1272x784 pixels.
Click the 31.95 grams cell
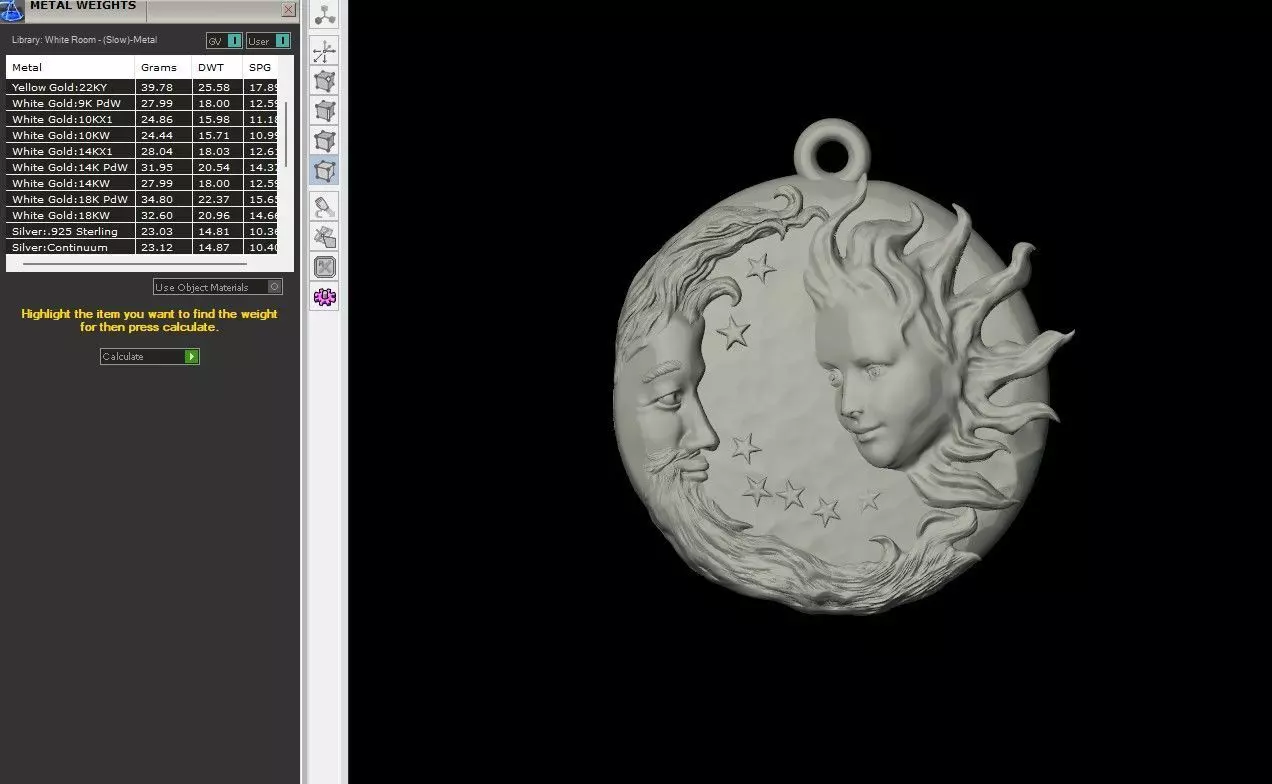[164, 167]
